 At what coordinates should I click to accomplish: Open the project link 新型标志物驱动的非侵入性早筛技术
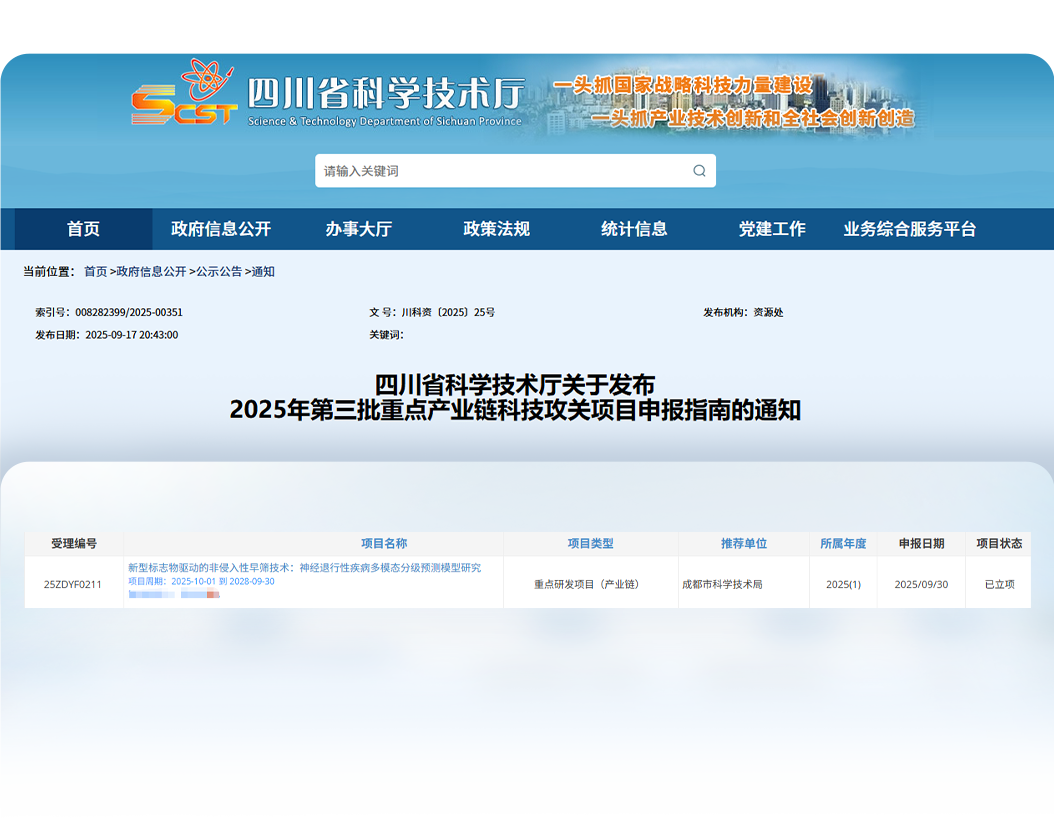305,568
